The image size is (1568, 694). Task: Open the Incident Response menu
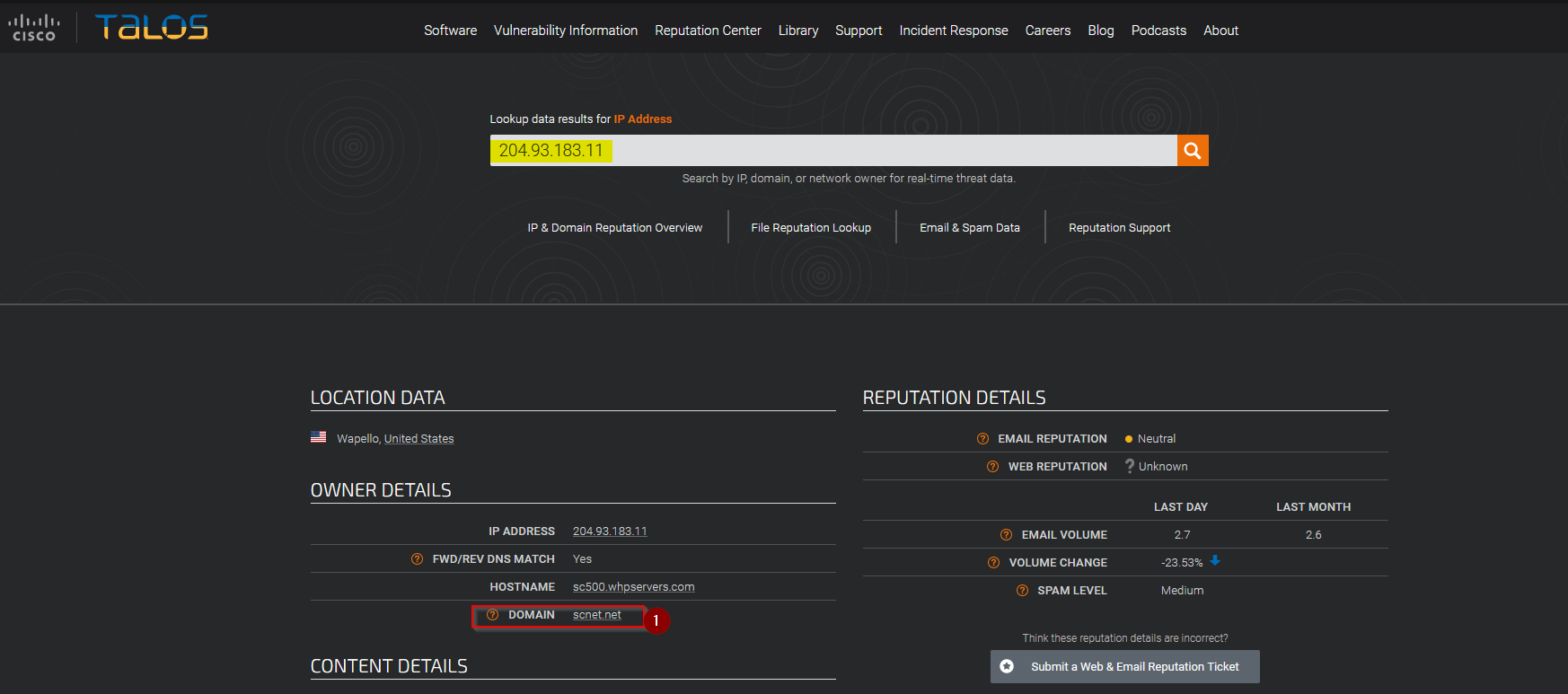pyautogui.click(x=954, y=31)
